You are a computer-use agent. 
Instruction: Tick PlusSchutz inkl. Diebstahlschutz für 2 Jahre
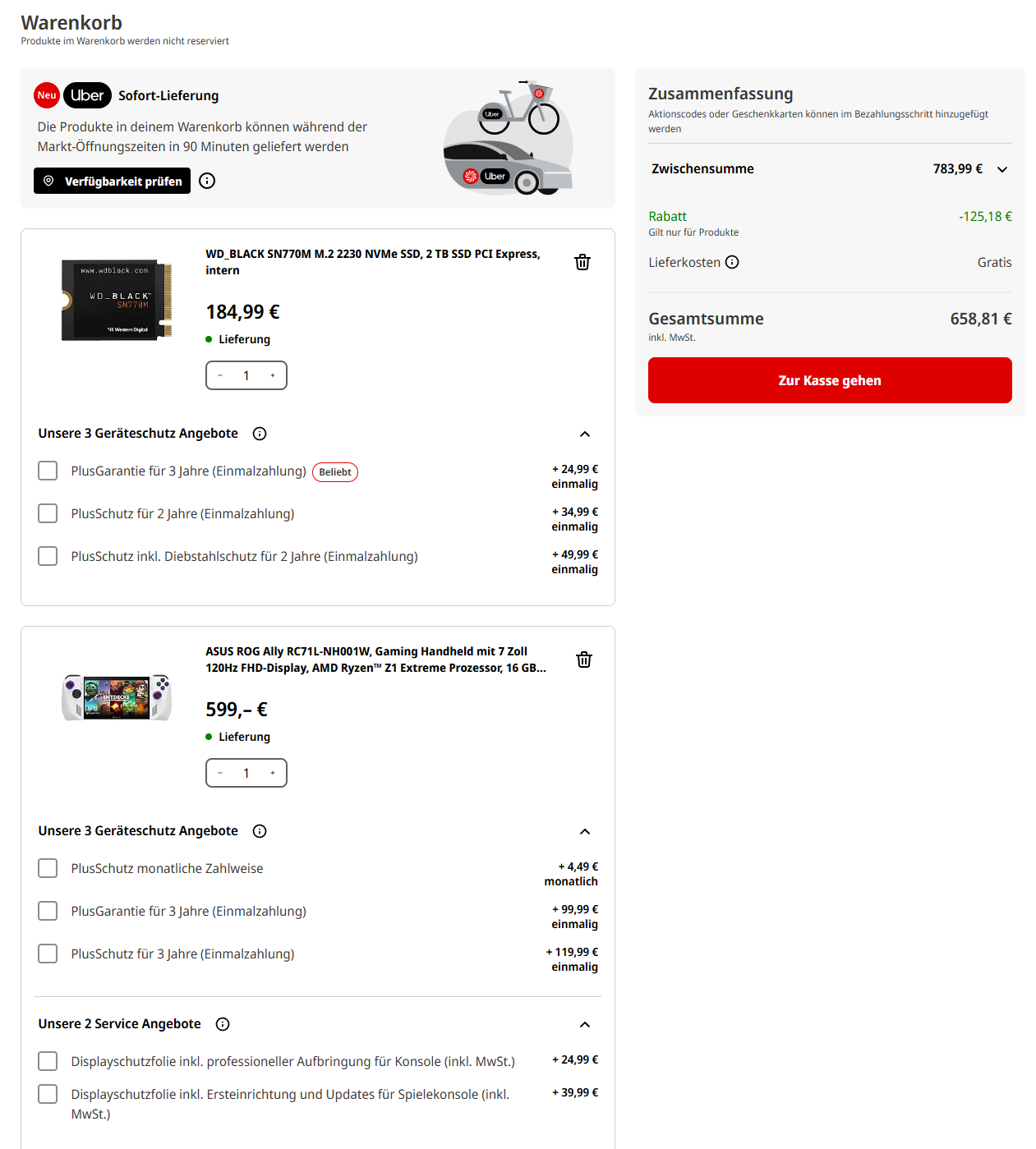[48, 556]
